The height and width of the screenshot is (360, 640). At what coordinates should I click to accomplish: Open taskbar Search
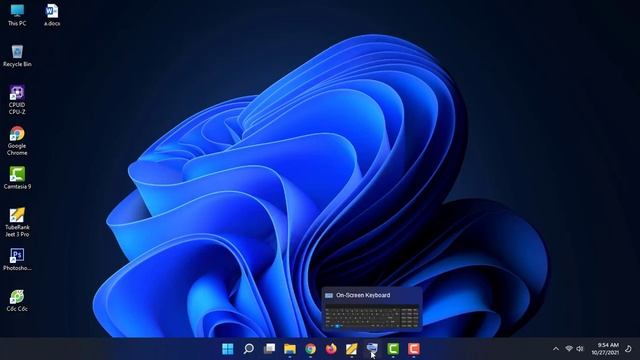point(249,349)
